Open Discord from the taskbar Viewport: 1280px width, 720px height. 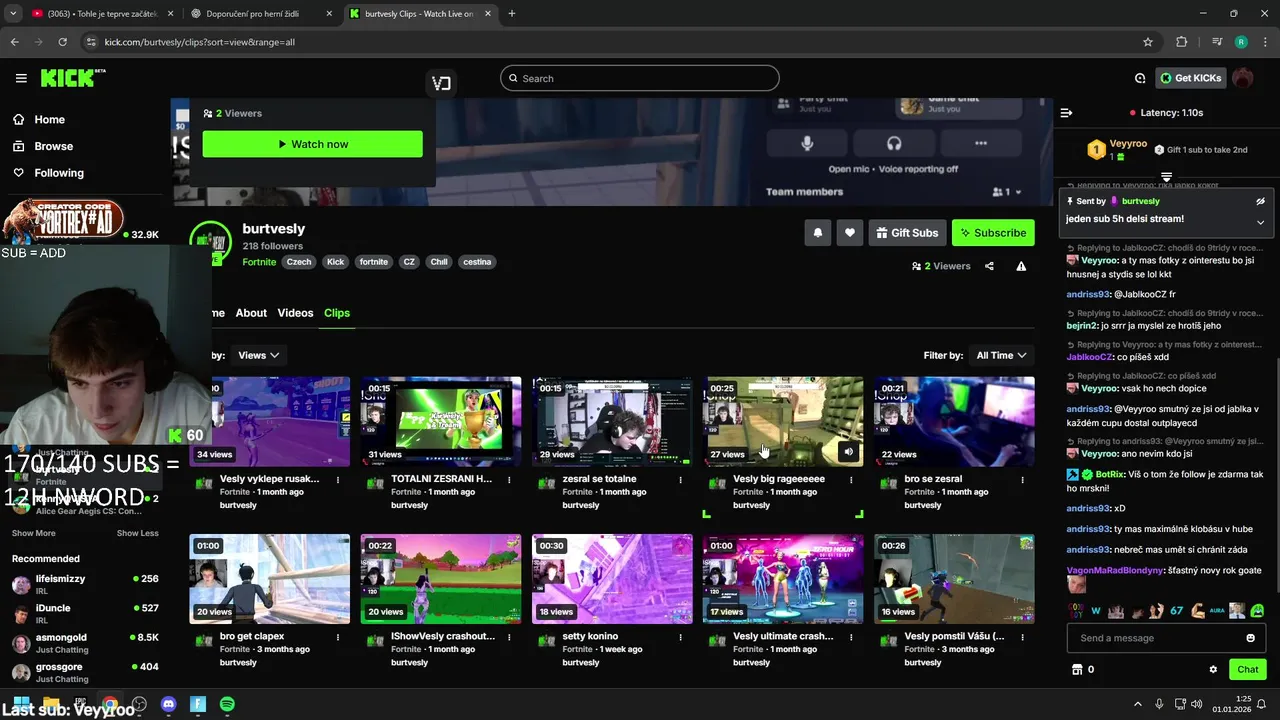168,704
